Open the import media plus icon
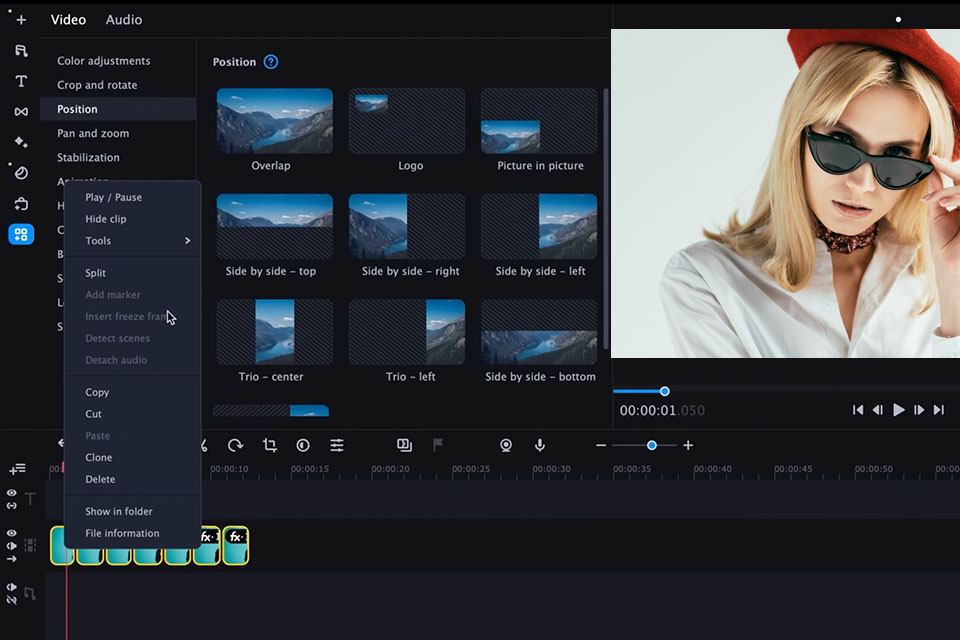Screen dimensions: 960x640 click(x=21, y=20)
